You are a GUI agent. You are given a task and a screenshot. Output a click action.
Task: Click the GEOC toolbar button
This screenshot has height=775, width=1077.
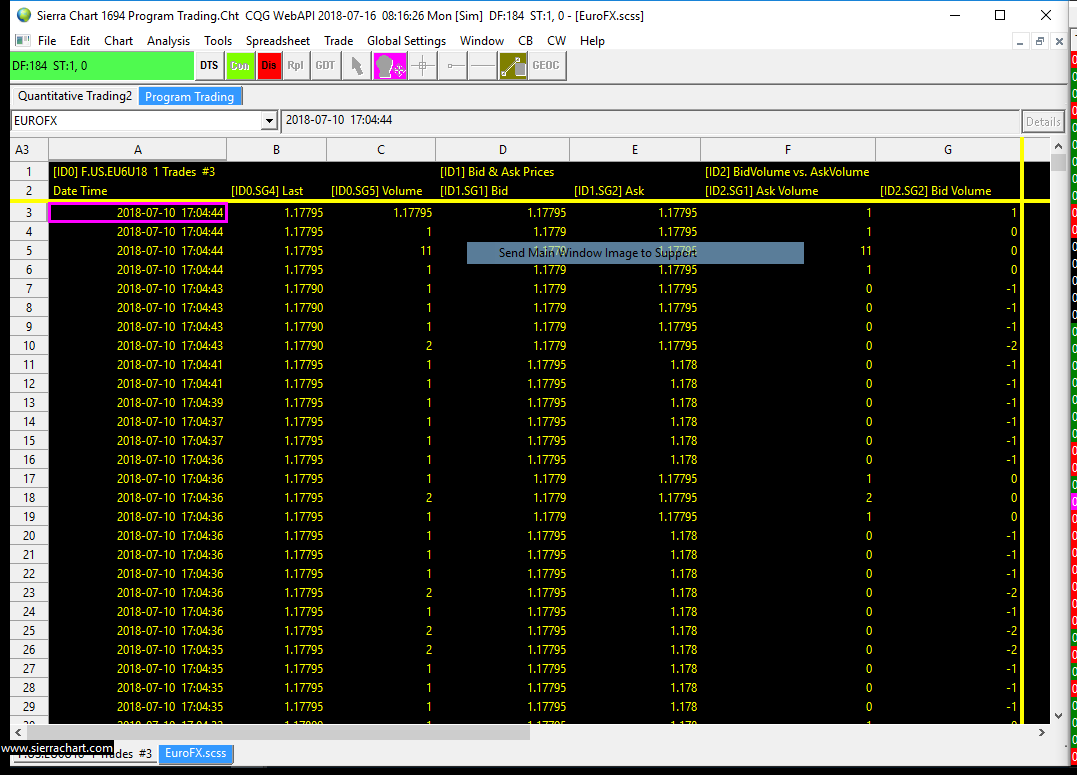coord(546,66)
